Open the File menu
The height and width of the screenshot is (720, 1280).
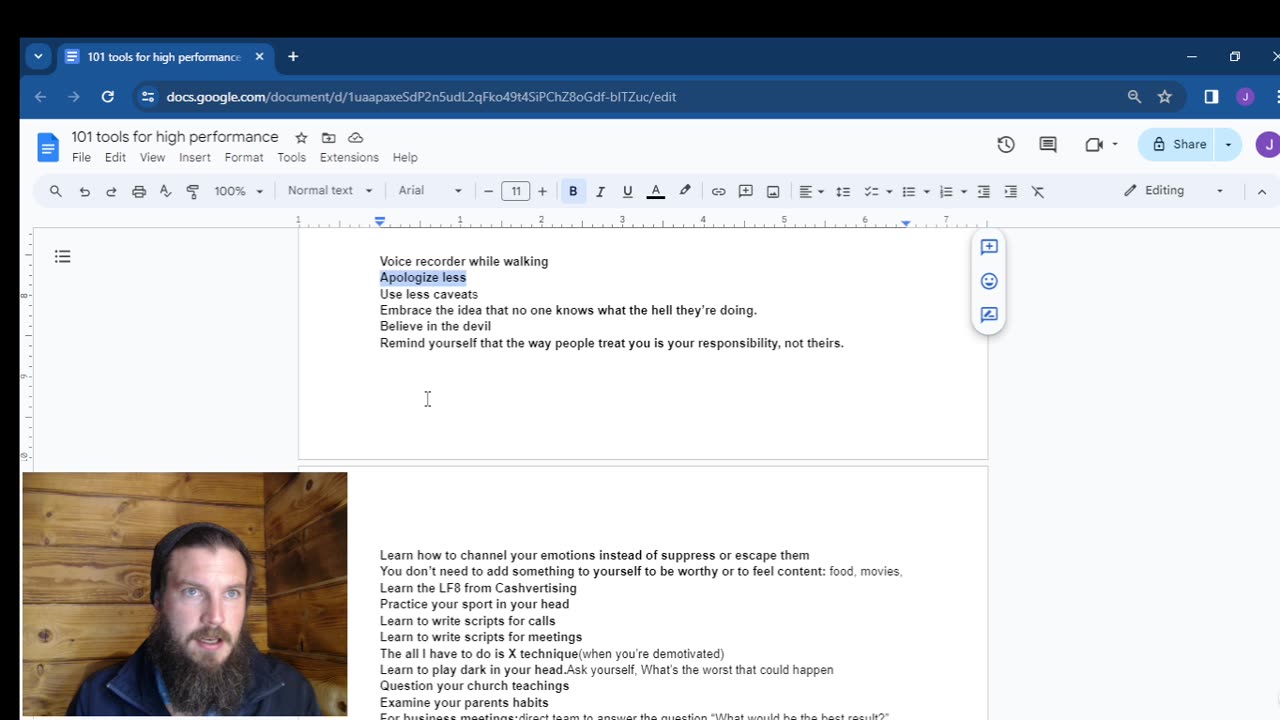point(81,158)
